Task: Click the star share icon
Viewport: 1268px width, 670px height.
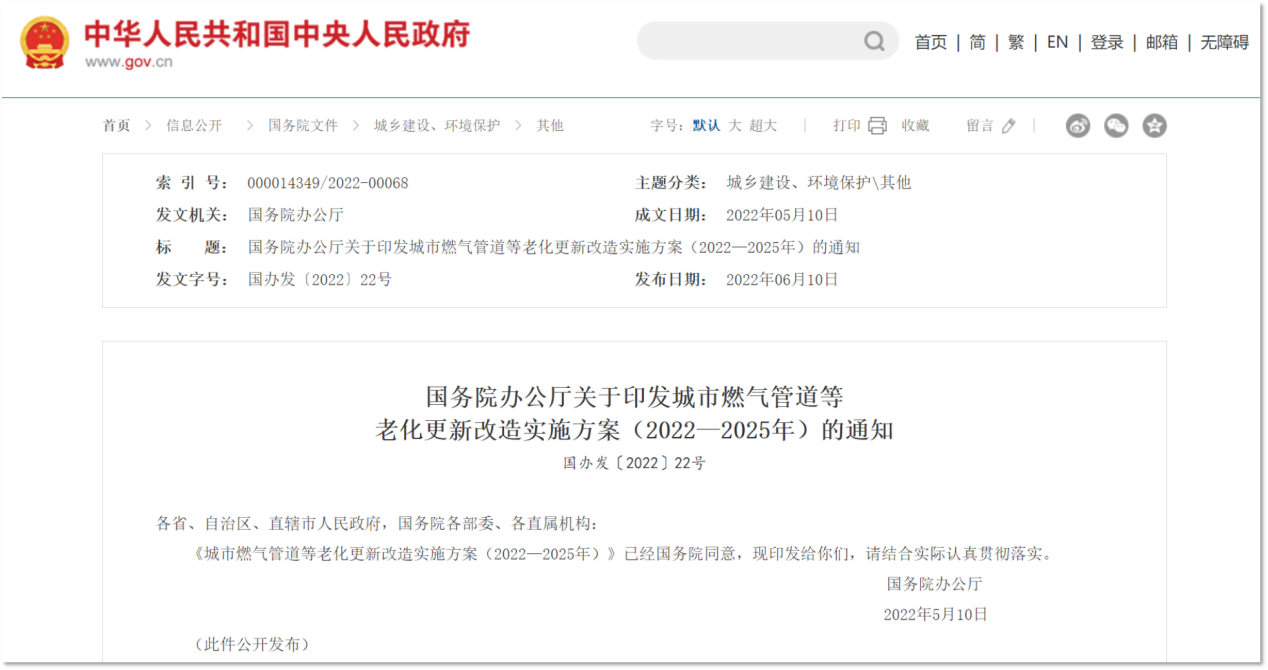Action: [1155, 125]
